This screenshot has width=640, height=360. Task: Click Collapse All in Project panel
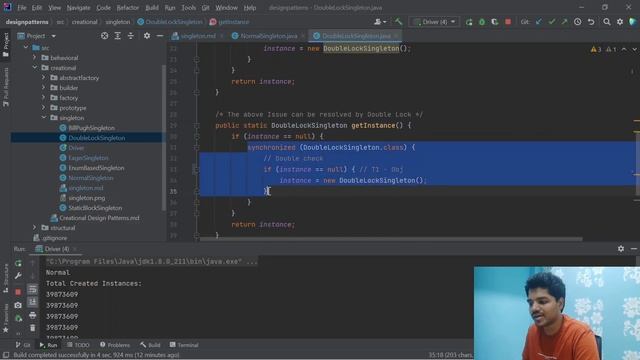[131, 36]
